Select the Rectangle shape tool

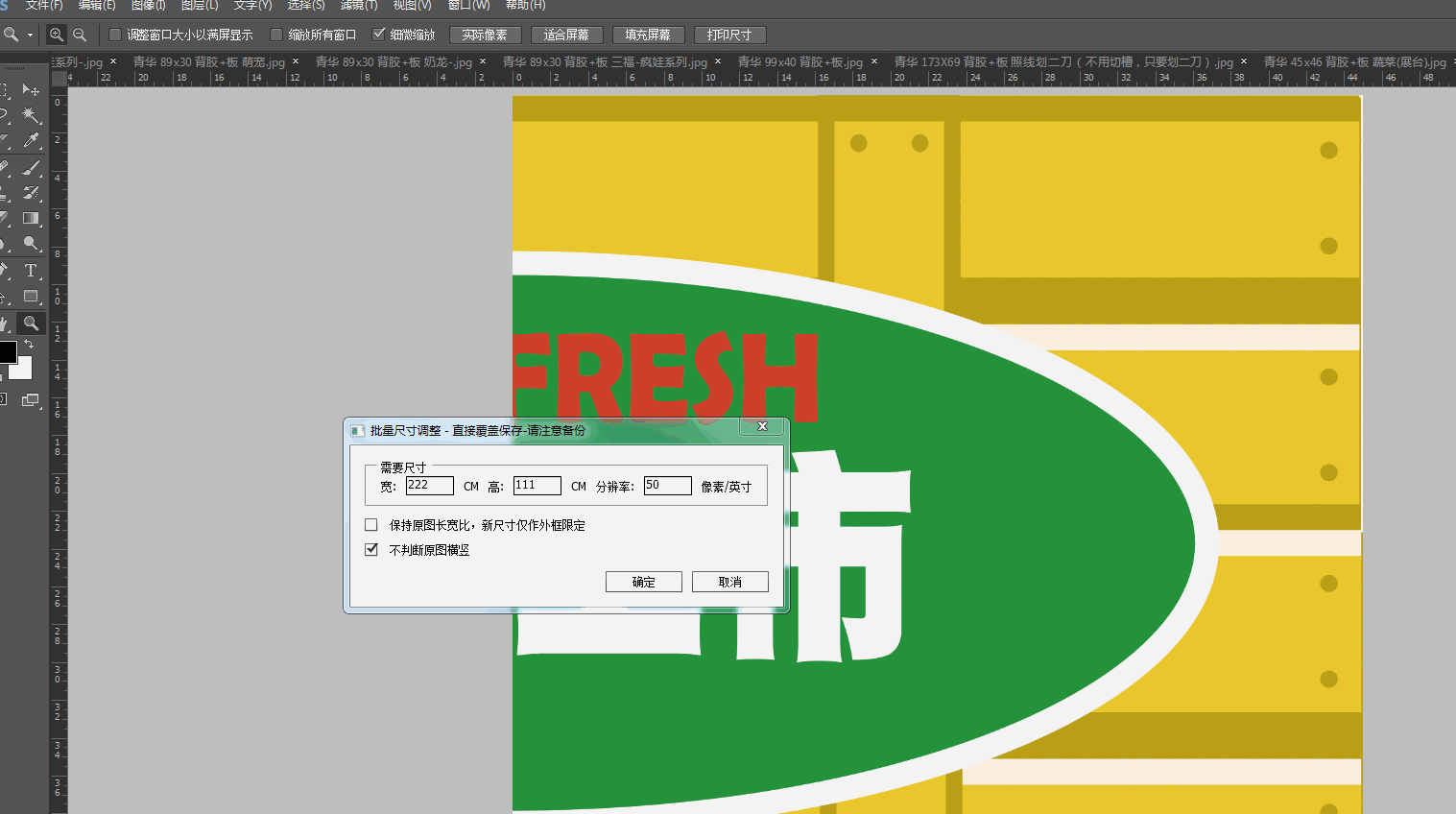tap(31, 297)
